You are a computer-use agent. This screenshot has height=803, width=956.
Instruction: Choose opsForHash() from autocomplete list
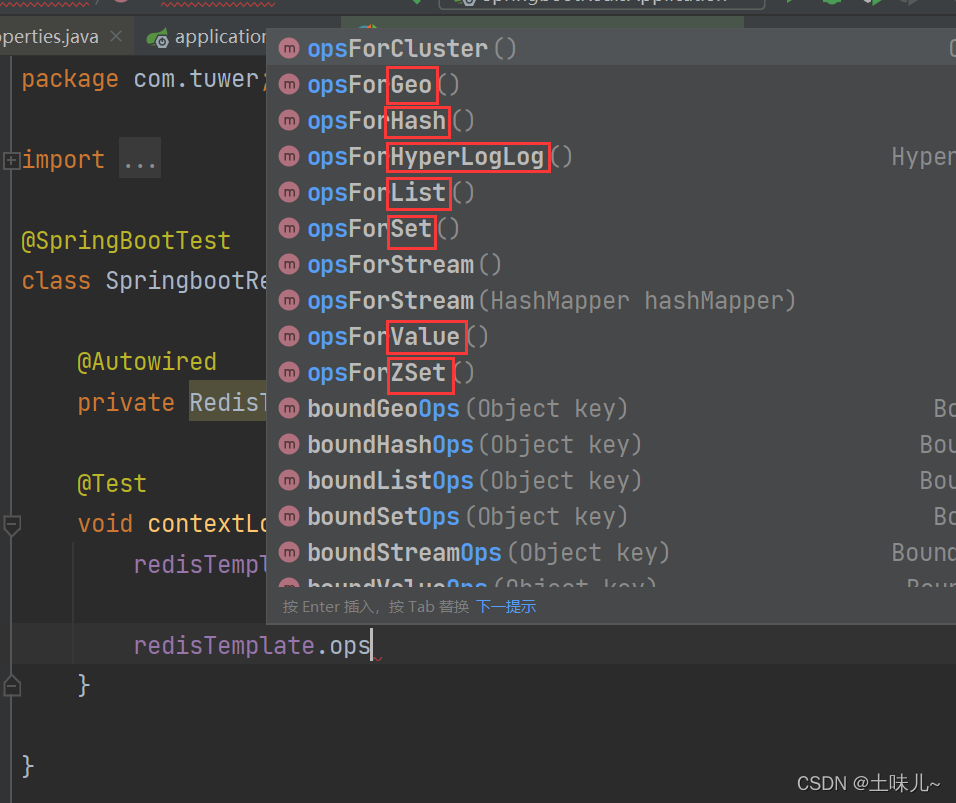[612, 120]
